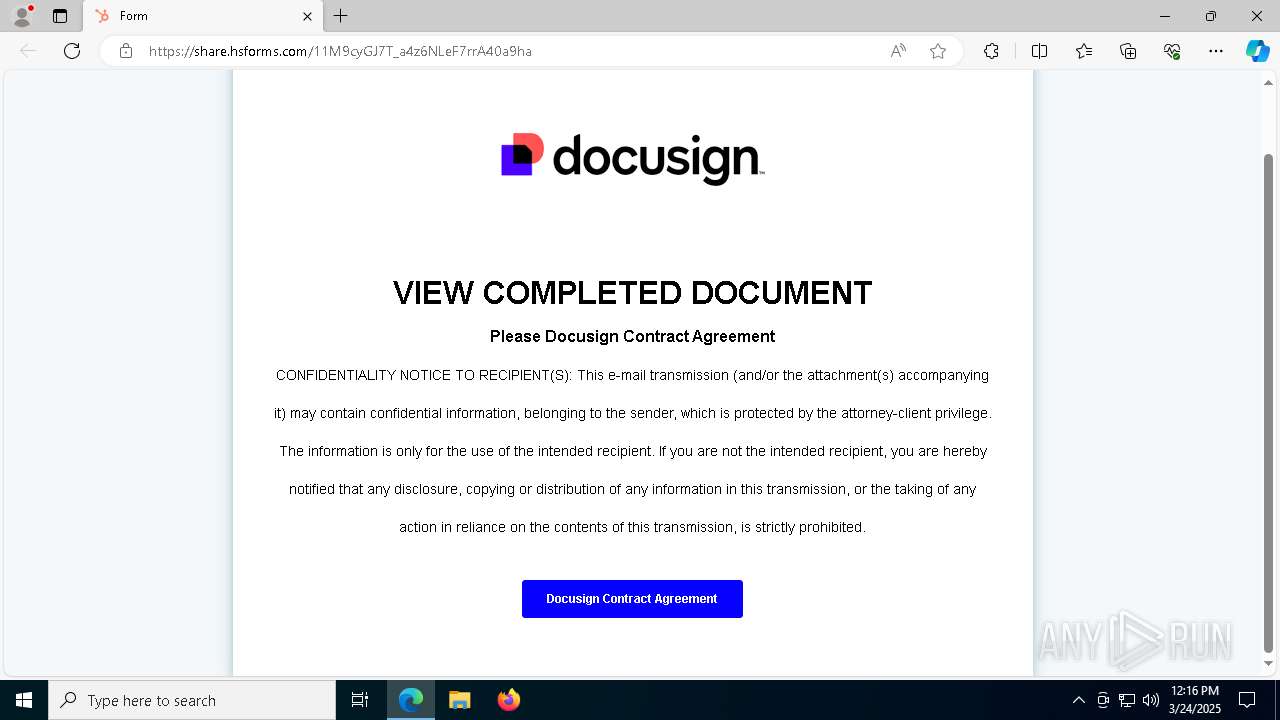Image resolution: width=1280 pixels, height=720 pixels.
Task: Open a new tab with the plus button
Action: pos(341,16)
